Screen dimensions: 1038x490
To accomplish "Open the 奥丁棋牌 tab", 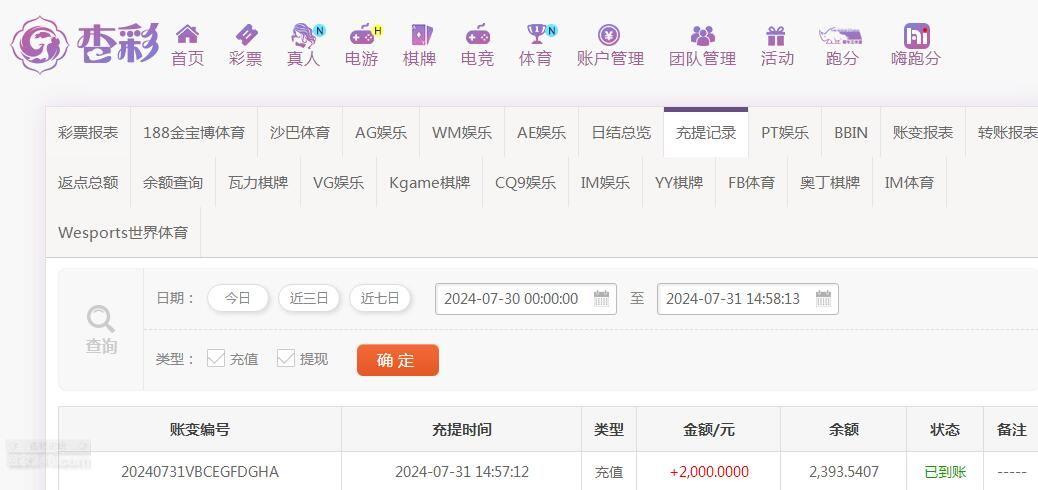I will [830, 183].
